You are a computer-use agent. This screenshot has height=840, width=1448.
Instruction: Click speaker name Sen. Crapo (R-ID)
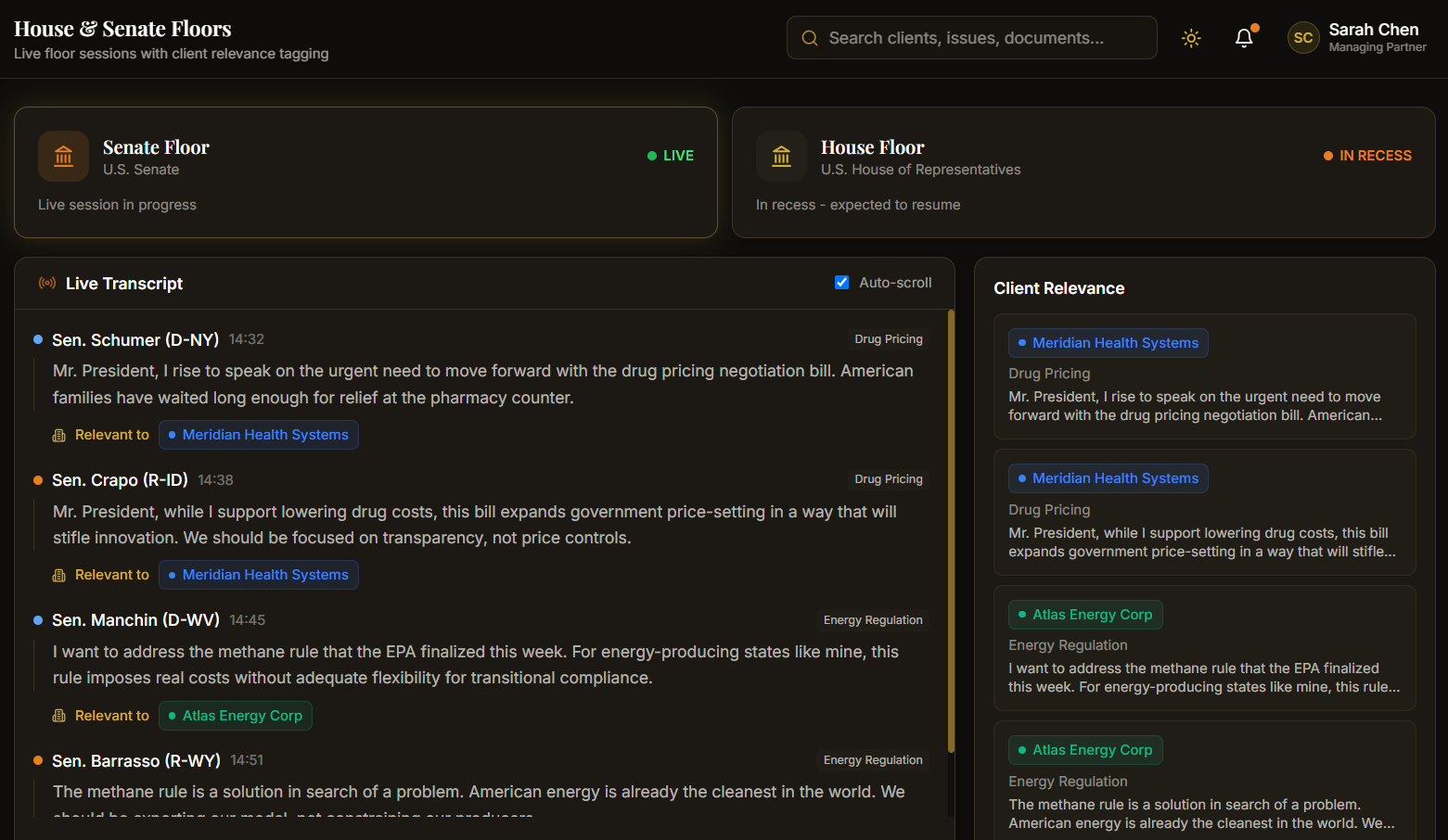120,480
